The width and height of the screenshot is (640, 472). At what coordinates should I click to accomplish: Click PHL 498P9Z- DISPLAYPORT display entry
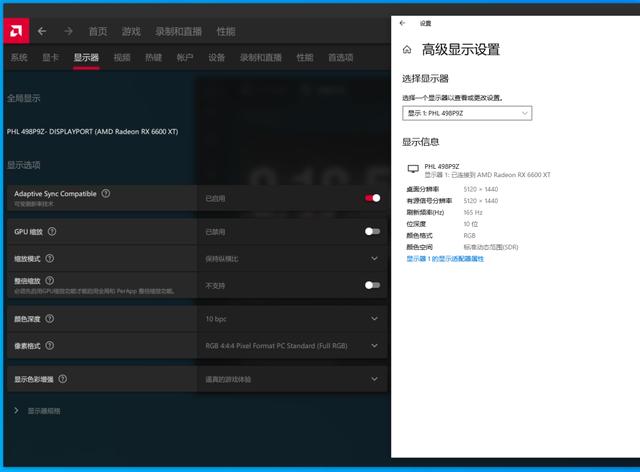click(92, 131)
